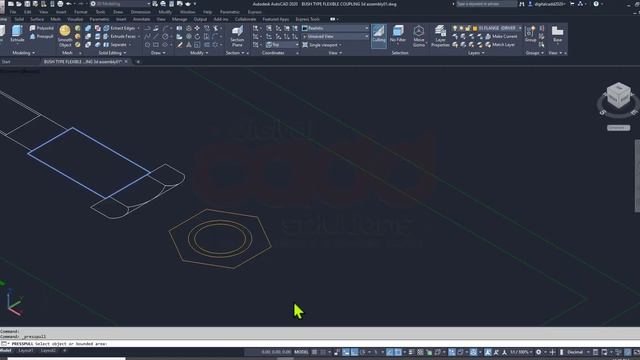Open the Dimension menu

pos(140,12)
